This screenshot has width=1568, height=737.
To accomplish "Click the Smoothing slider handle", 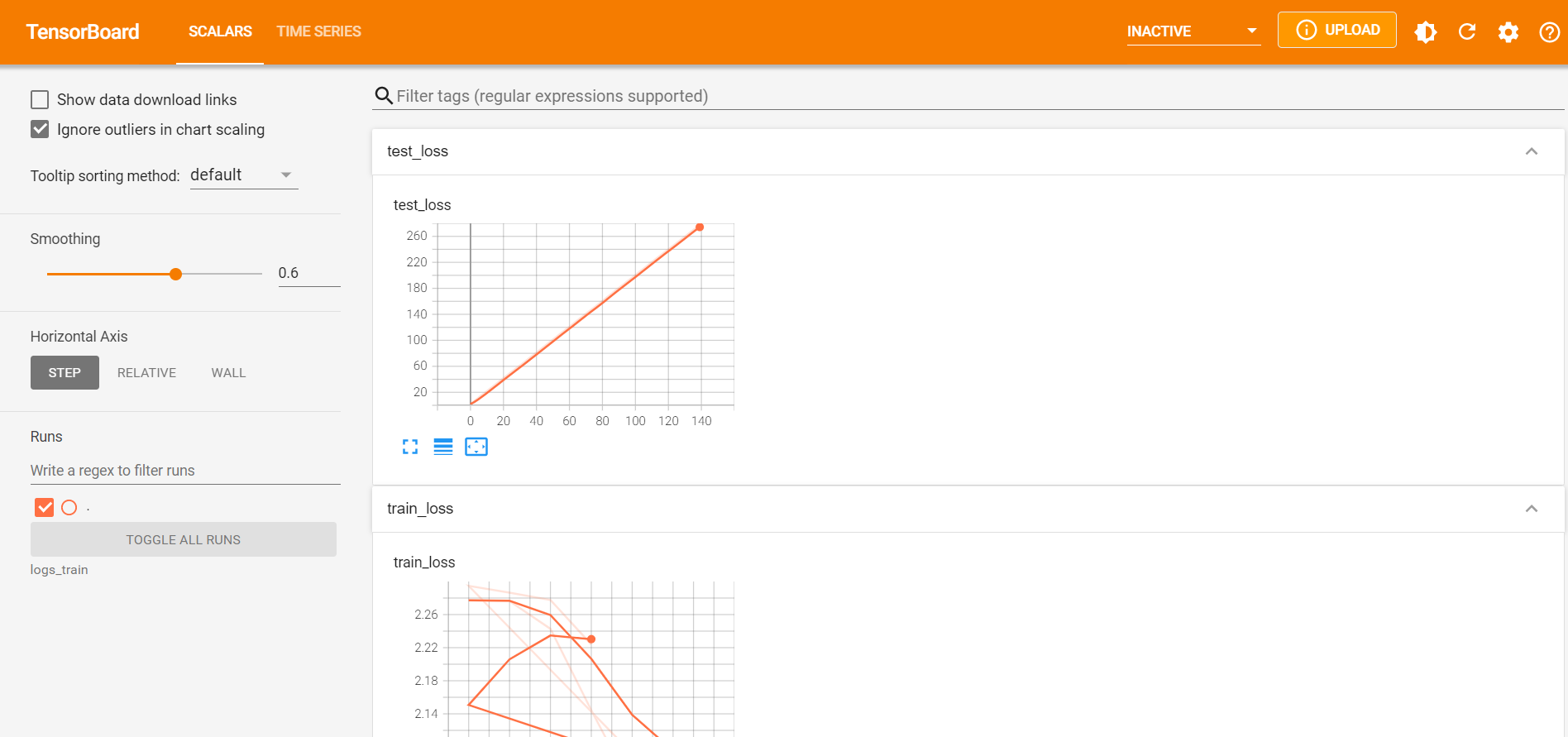I will click(175, 274).
